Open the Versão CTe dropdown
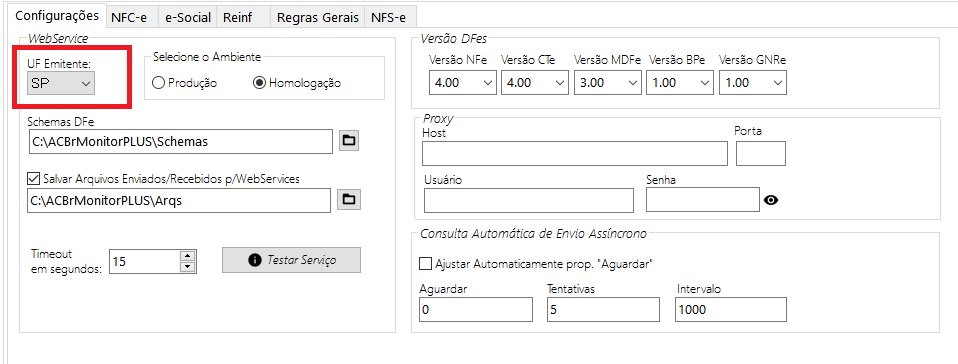Viewport: 958px width, 364px height. coord(535,83)
